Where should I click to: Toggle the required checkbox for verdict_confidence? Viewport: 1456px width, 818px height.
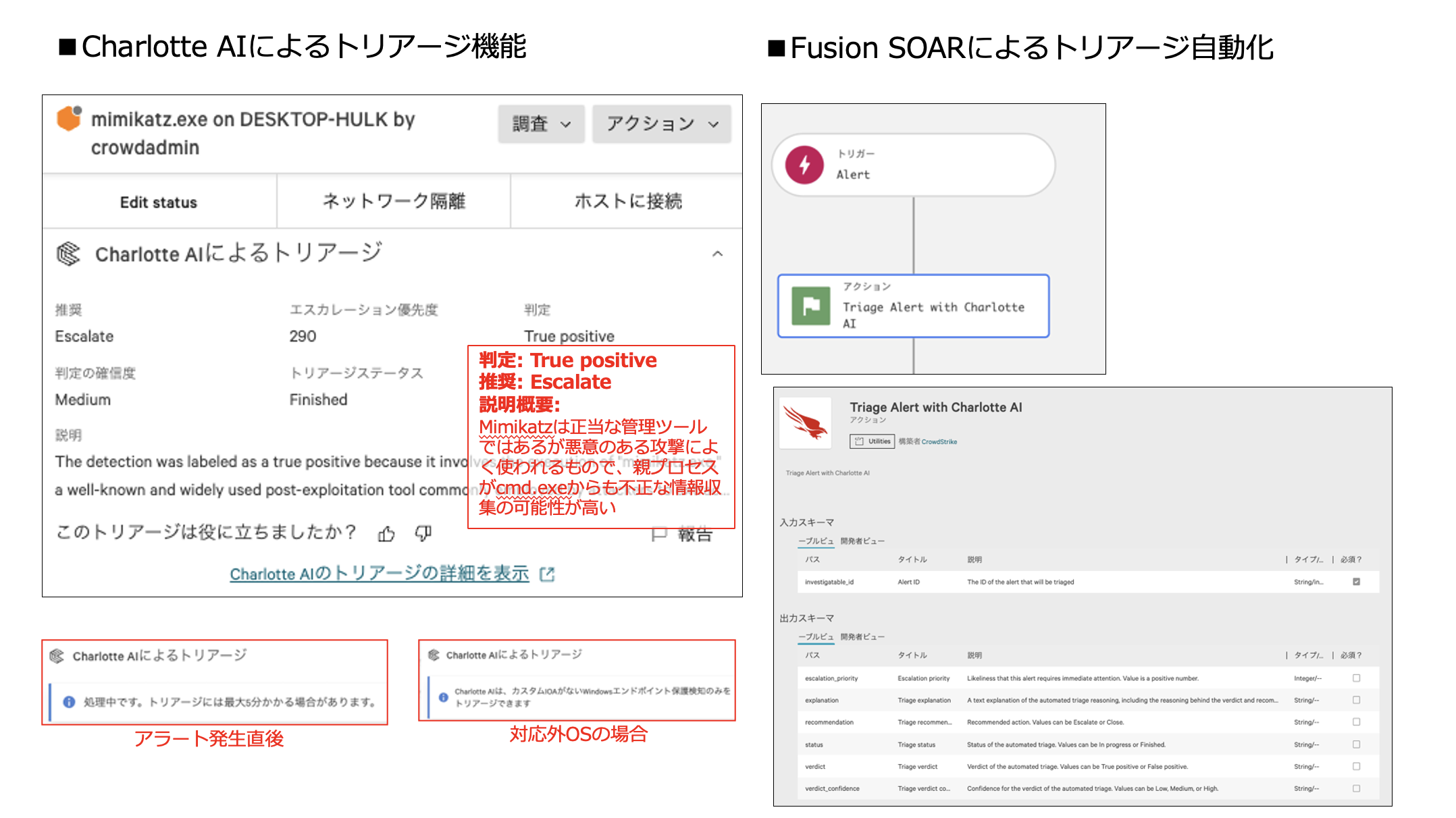point(1356,788)
